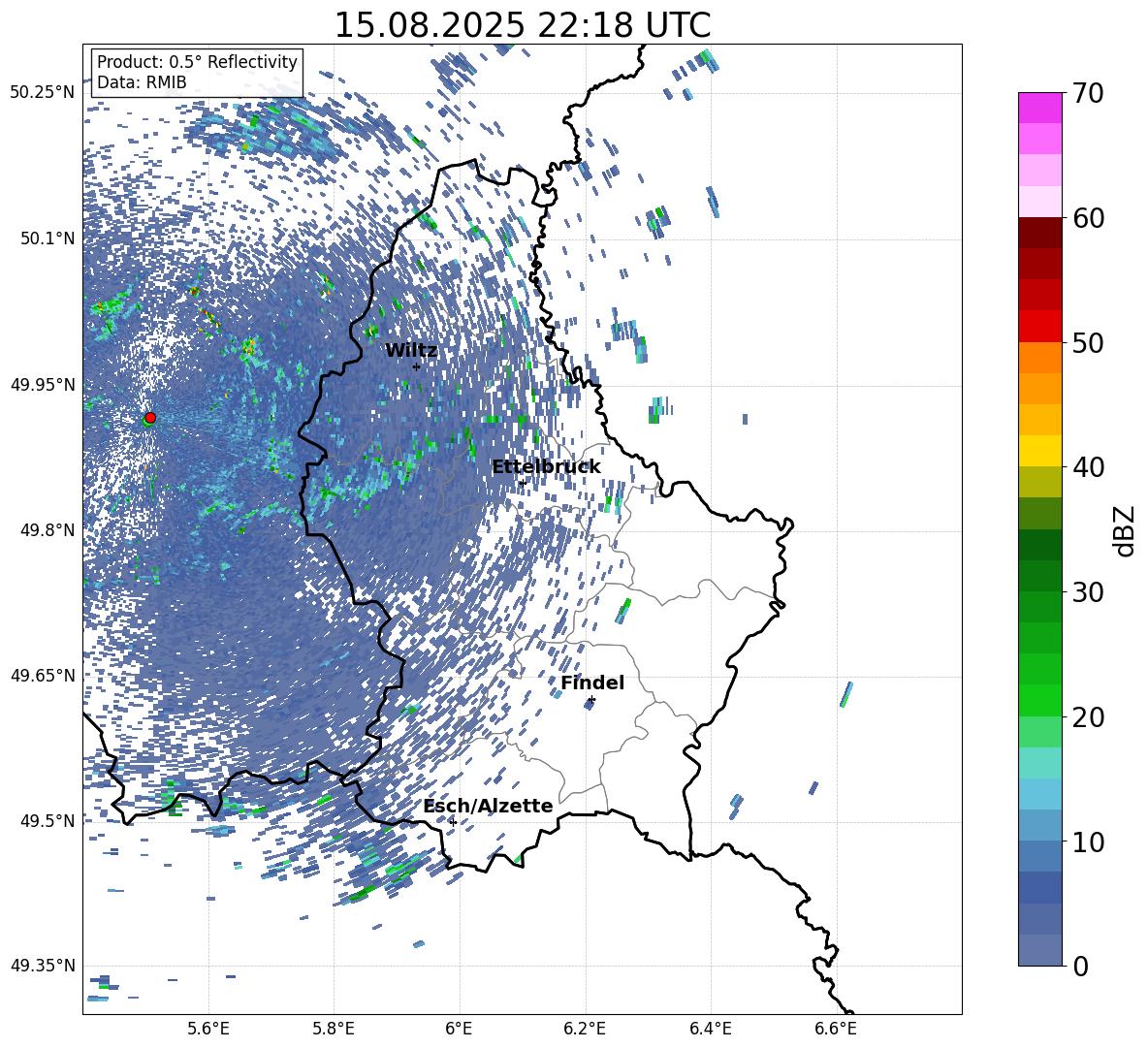Screen dimensions: 1148x1048
Task: Click the 70 tick on colorbar
Action: 1088,93
